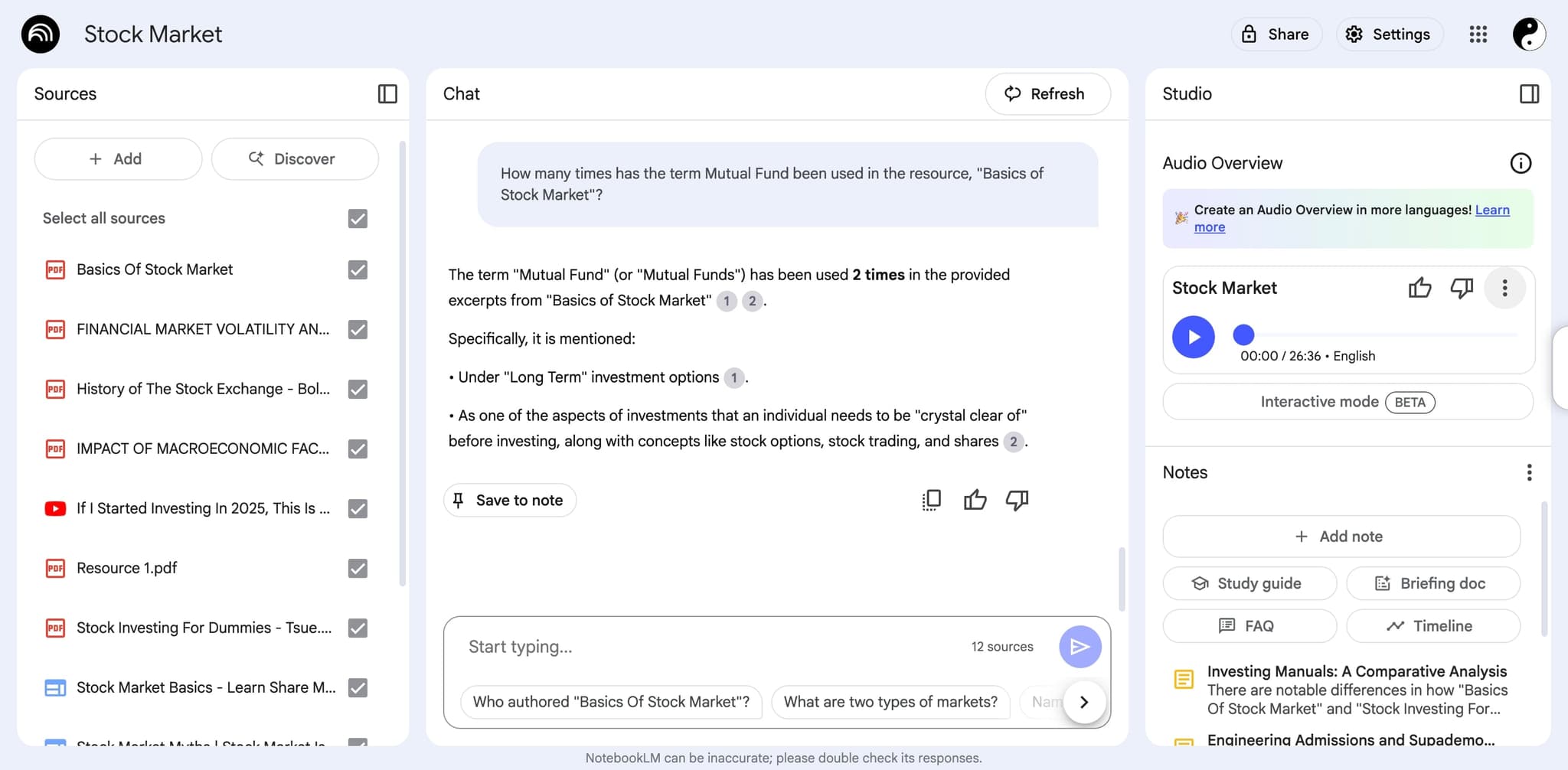Toggle Resource 1.pdf source checkbox
Viewport: 1568px width, 770px height.
tap(358, 569)
